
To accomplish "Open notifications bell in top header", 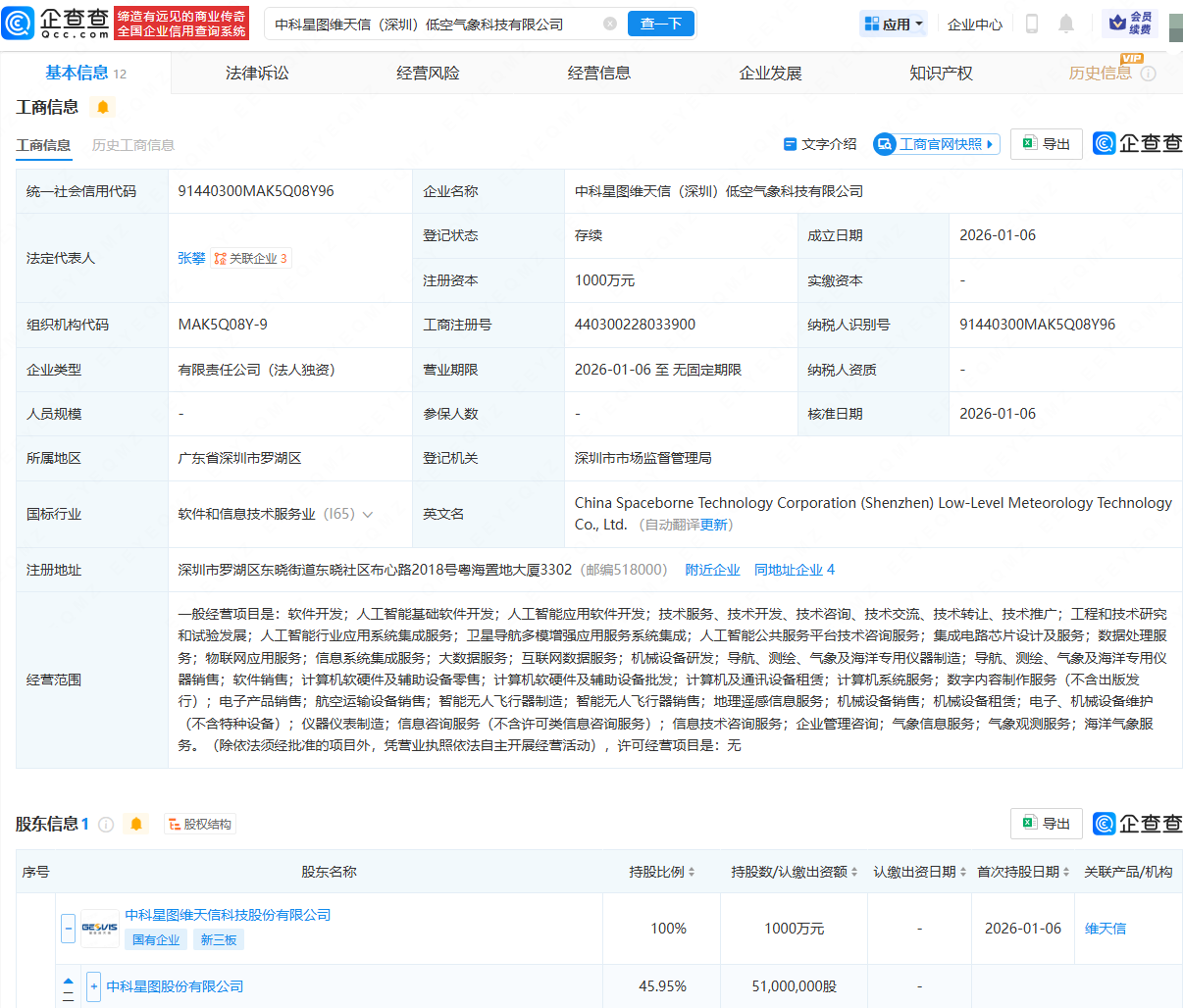I will pyautogui.click(x=1066, y=24).
